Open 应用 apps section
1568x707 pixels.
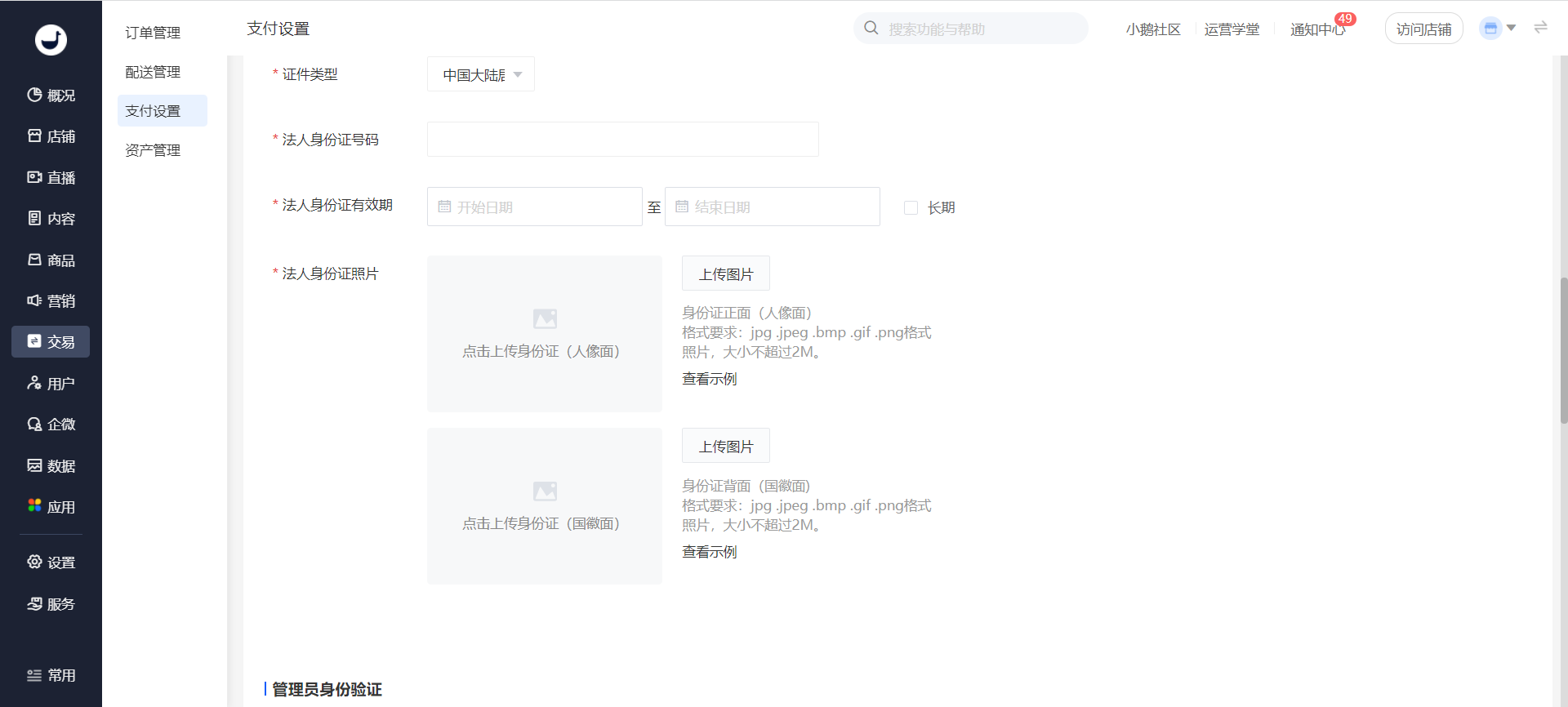pos(51,506)
